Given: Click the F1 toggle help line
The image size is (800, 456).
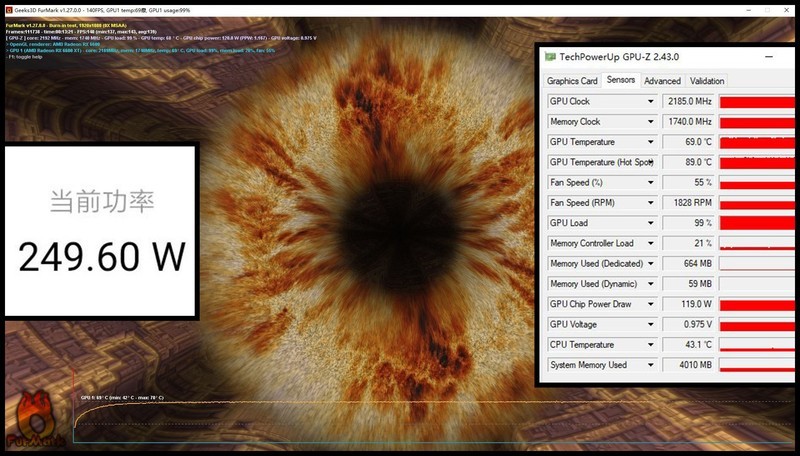Looking at the screenshot, I should point(24,57).
